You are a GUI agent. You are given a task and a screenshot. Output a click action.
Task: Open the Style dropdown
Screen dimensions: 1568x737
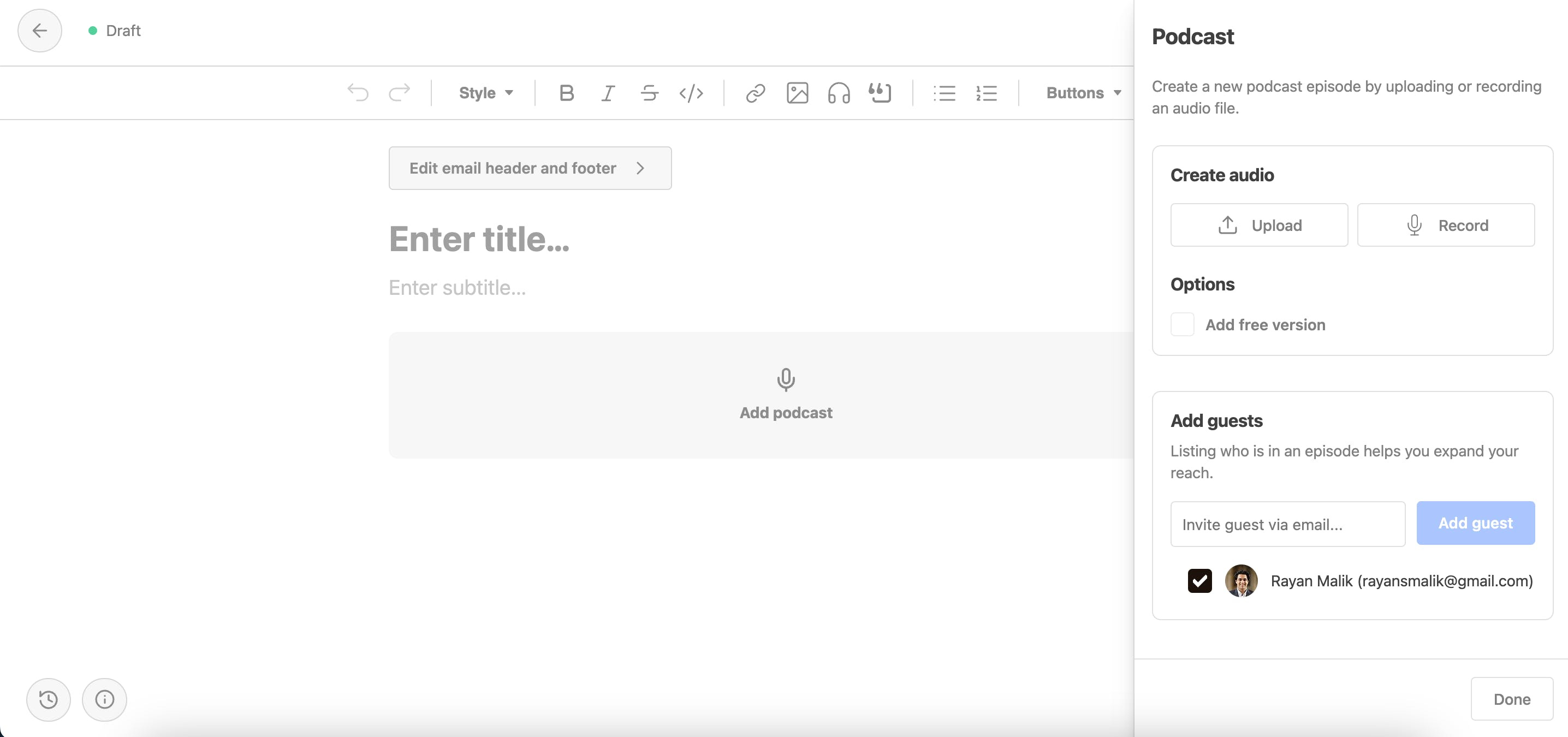pos(485,93)
